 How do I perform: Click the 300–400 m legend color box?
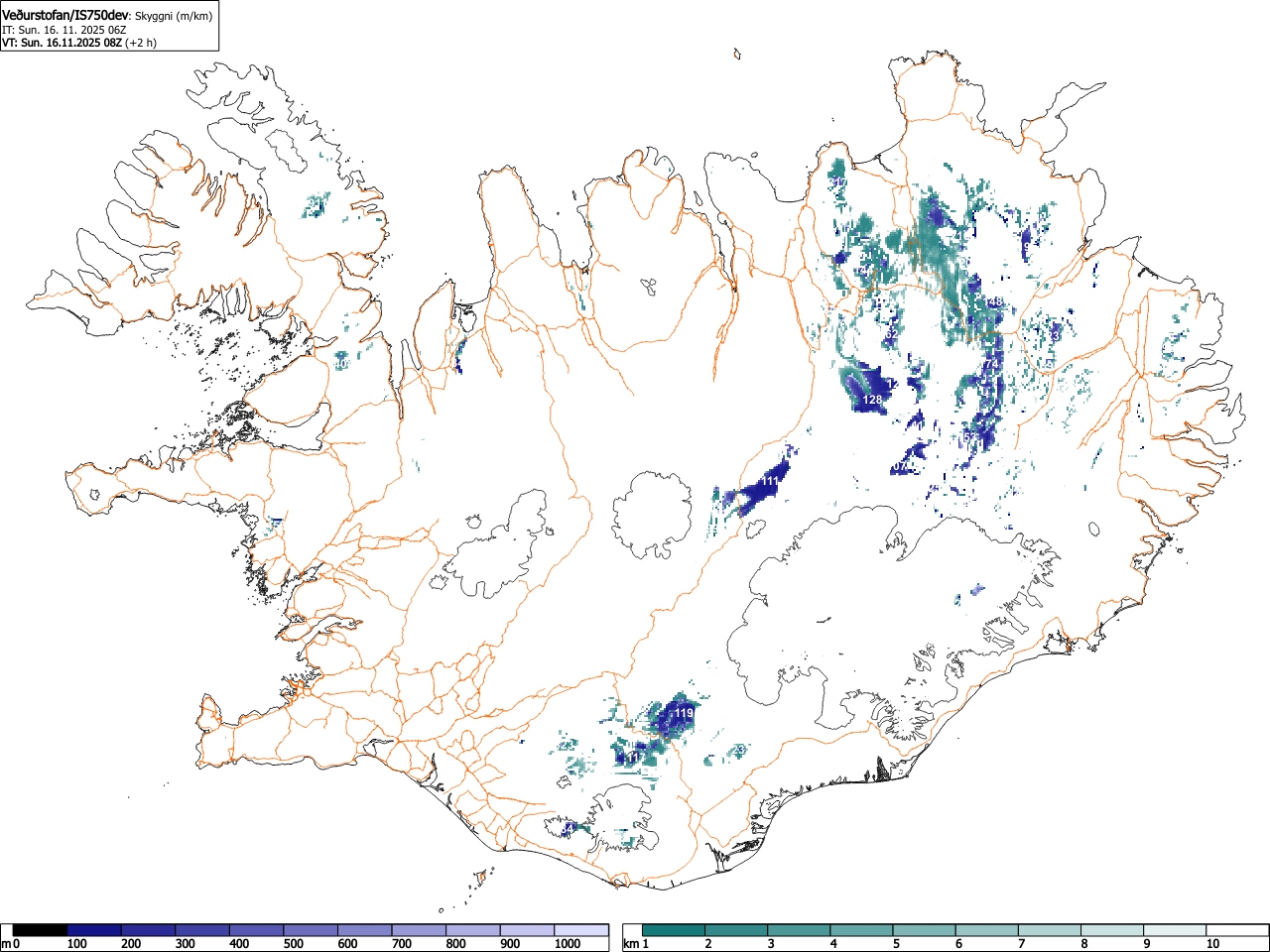(202, 930)
